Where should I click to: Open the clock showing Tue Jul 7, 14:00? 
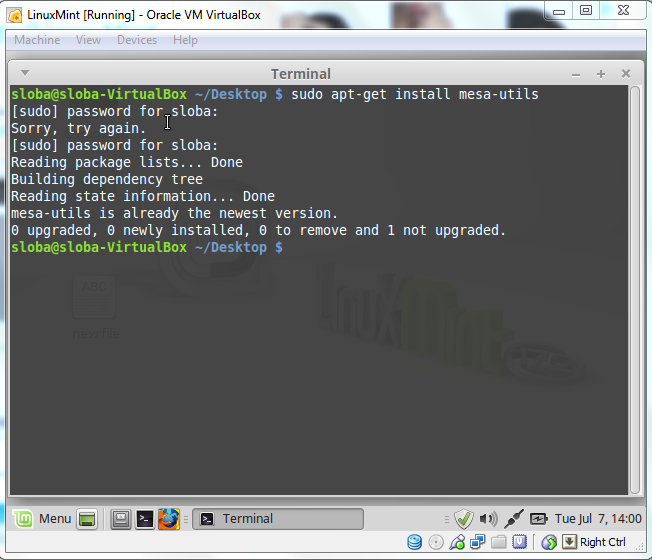(x=598, y=519)
